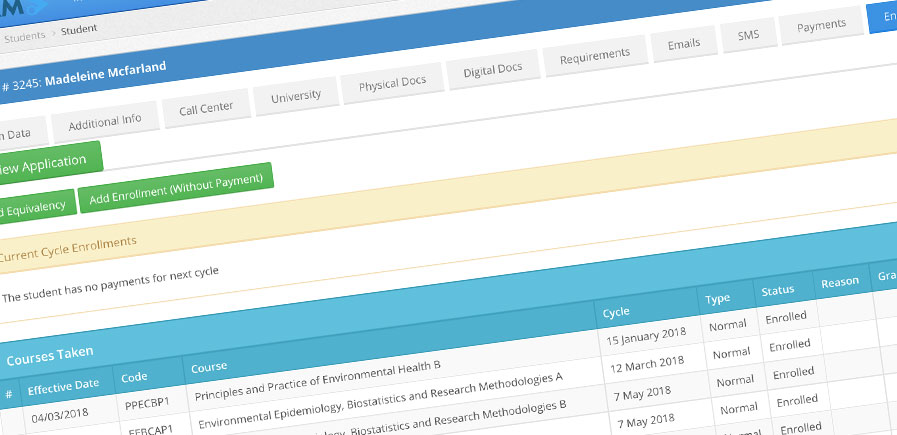Screen dimensions: 897x435
Task: Open the SMS tab
Action: [748, 35]
